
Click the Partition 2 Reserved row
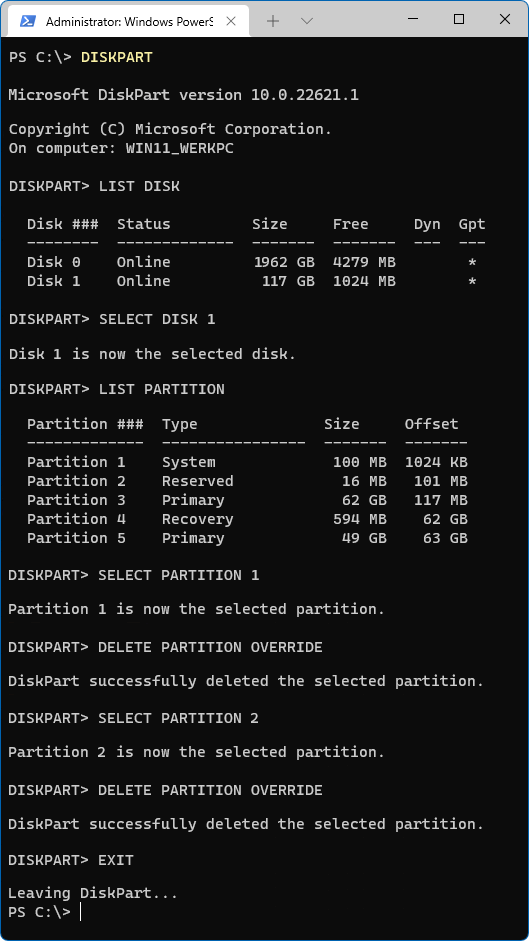pos(247,481)
